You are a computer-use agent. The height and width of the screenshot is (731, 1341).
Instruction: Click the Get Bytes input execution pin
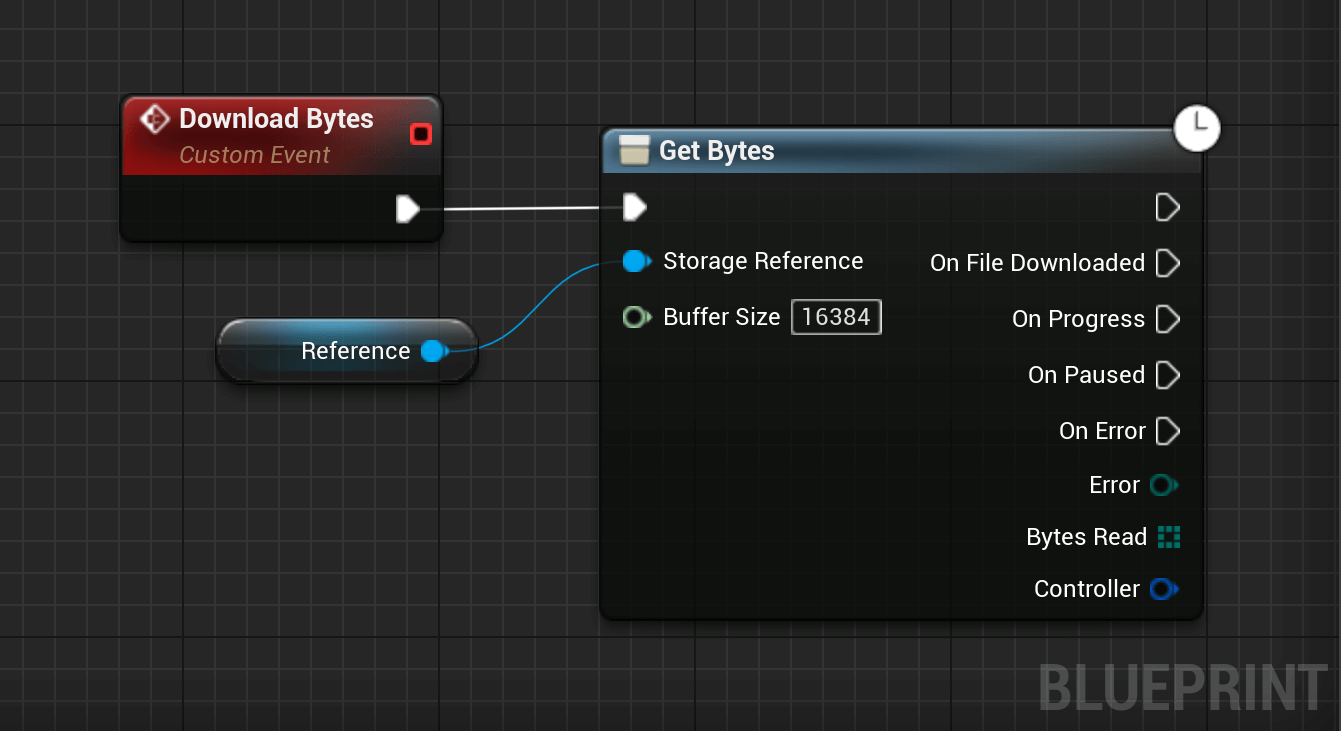634,207
